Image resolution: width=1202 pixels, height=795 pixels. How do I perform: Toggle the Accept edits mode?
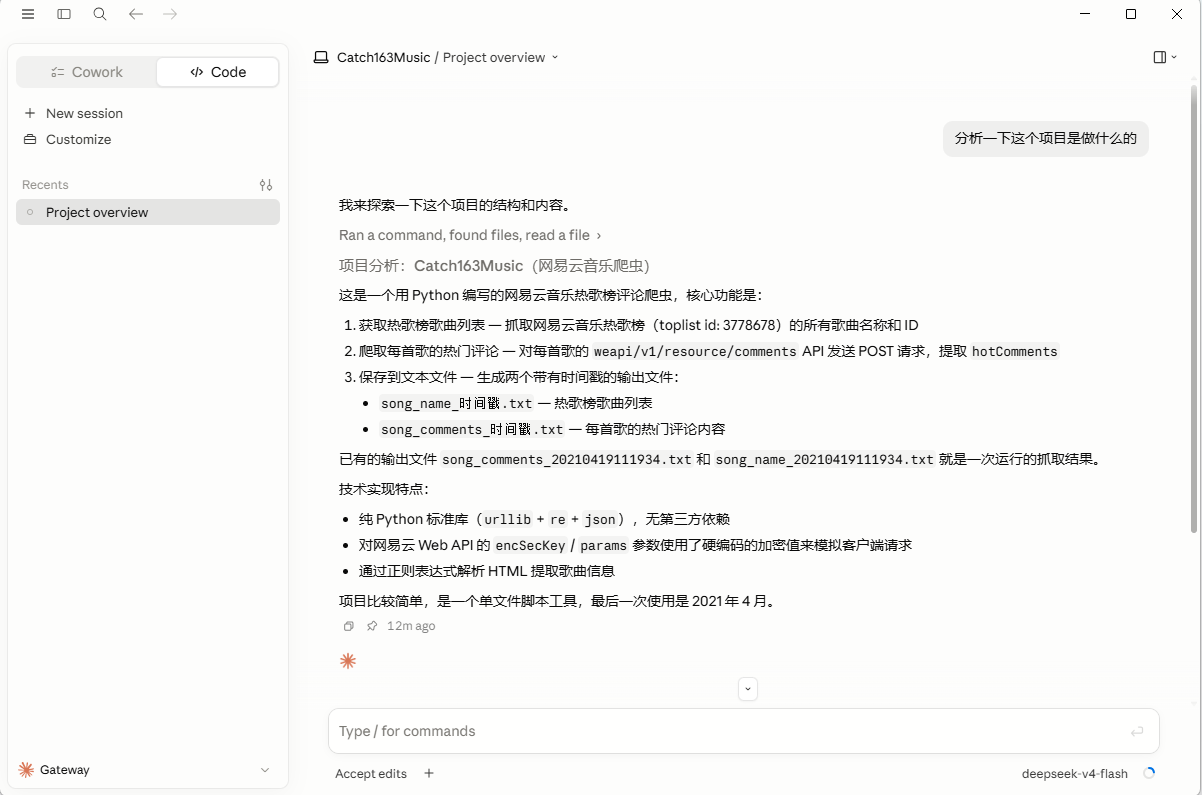coord(371,773)
